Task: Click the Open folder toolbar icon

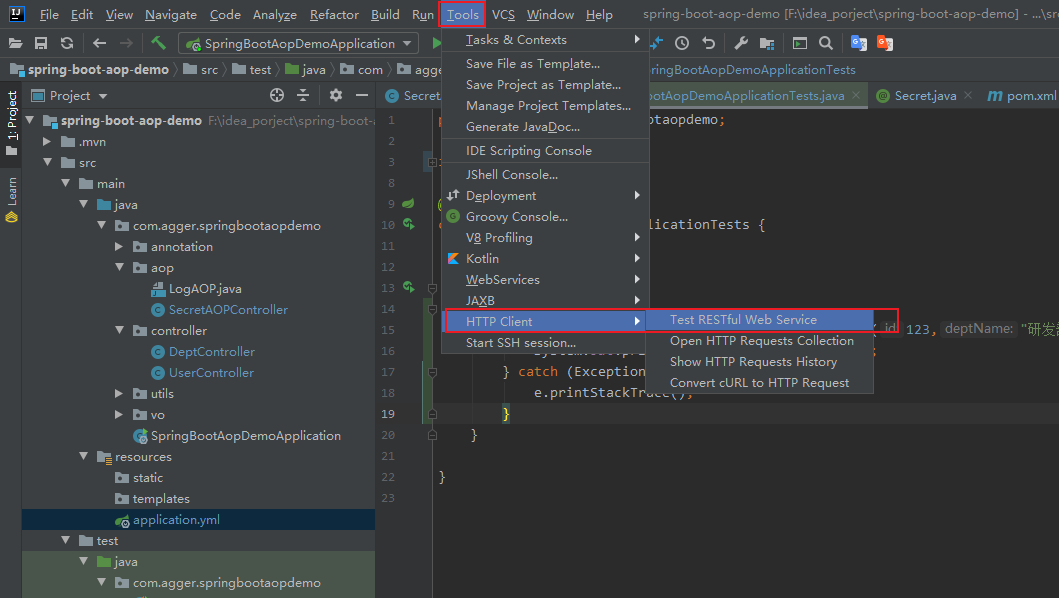Action: [16, 43]
